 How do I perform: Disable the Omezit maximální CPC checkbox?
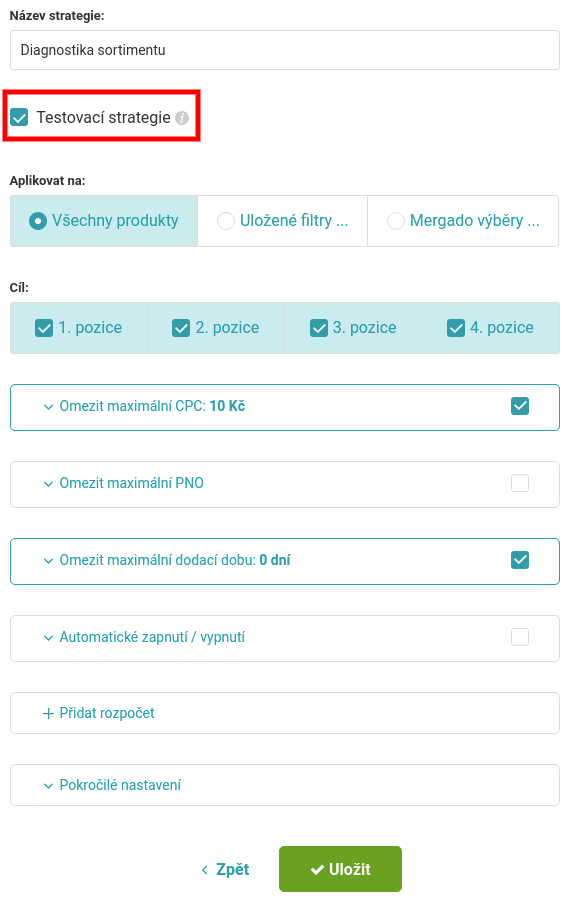coord(520,406)
